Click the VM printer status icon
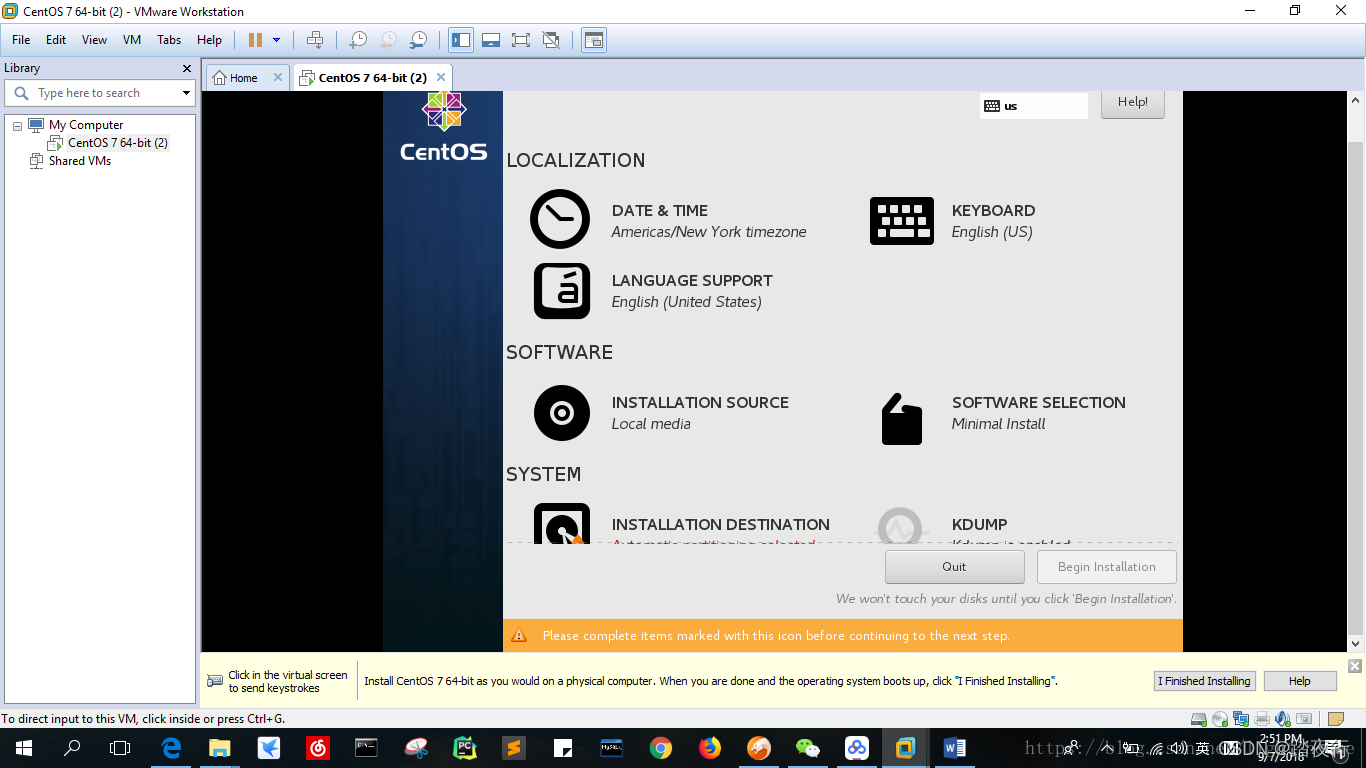The width and height of the screenshot is (1366, 768). tap(1262, 719)
